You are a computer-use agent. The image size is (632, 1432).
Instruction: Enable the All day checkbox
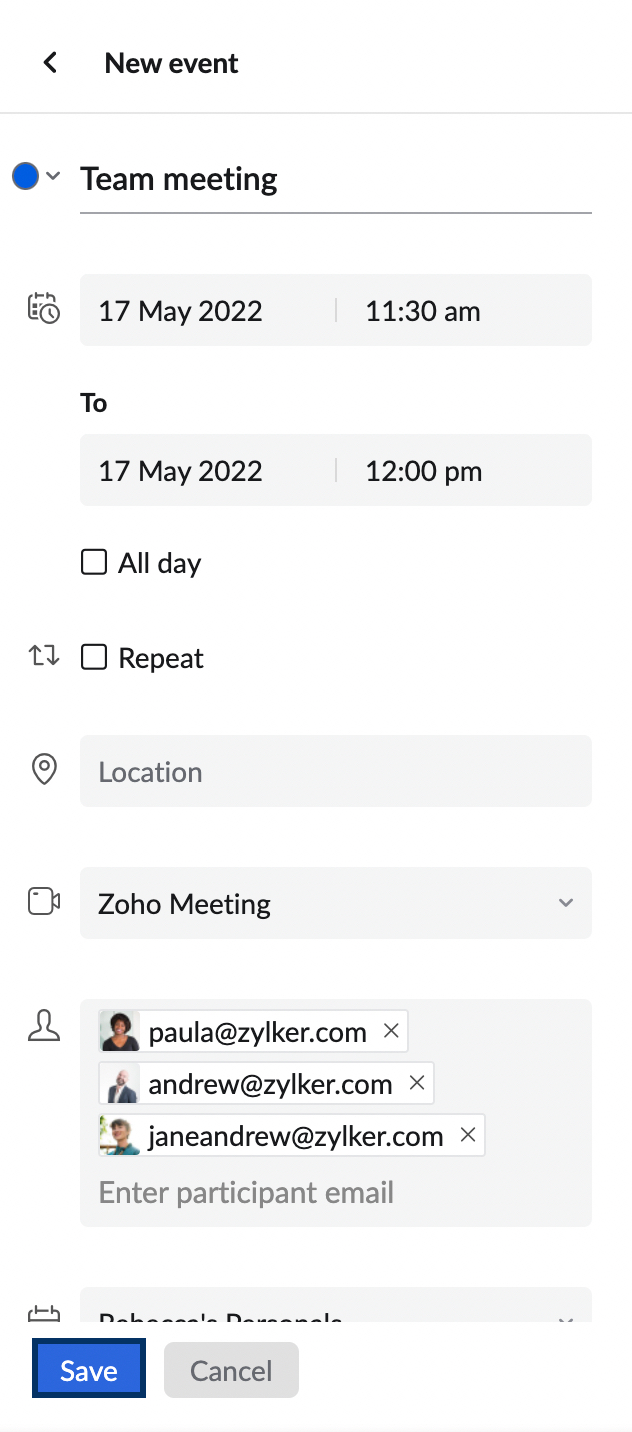point(94,563)
